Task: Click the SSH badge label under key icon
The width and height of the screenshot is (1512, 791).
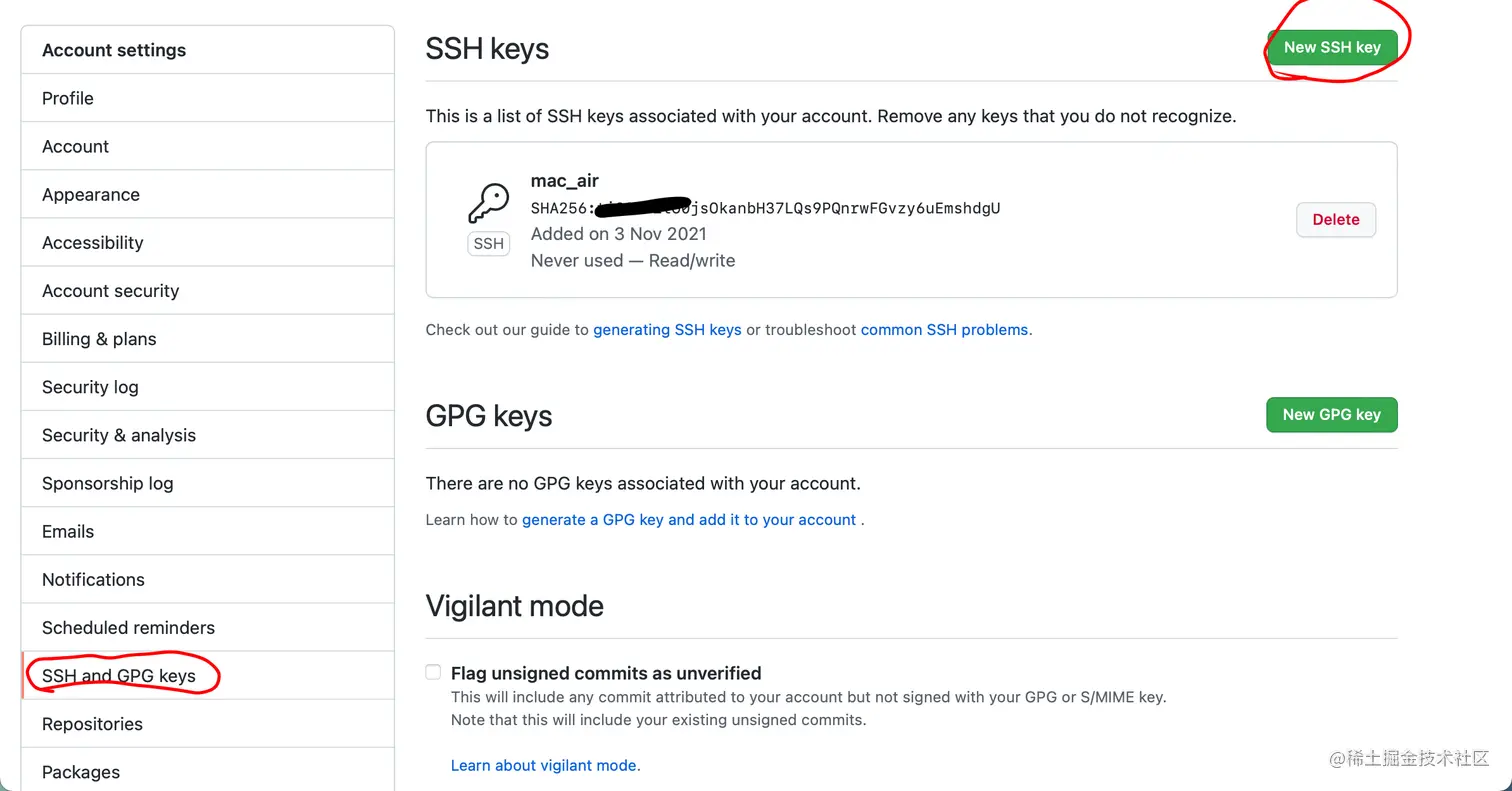Action: click(488, 244)
